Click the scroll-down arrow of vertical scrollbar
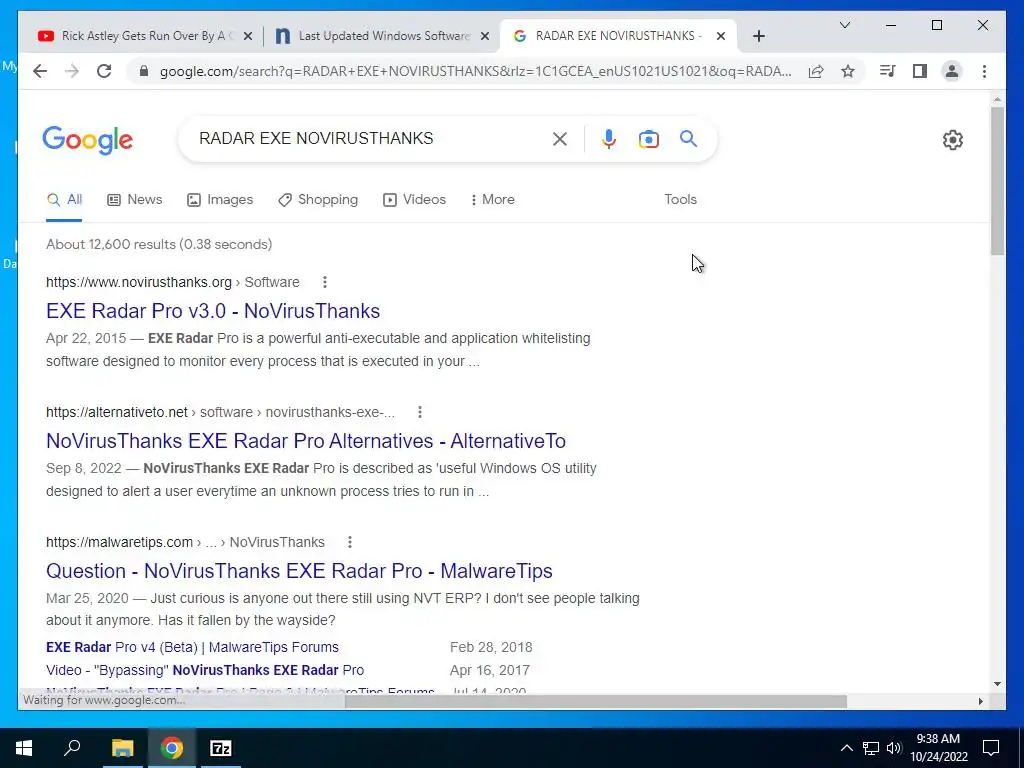 (x=997, y=684)
